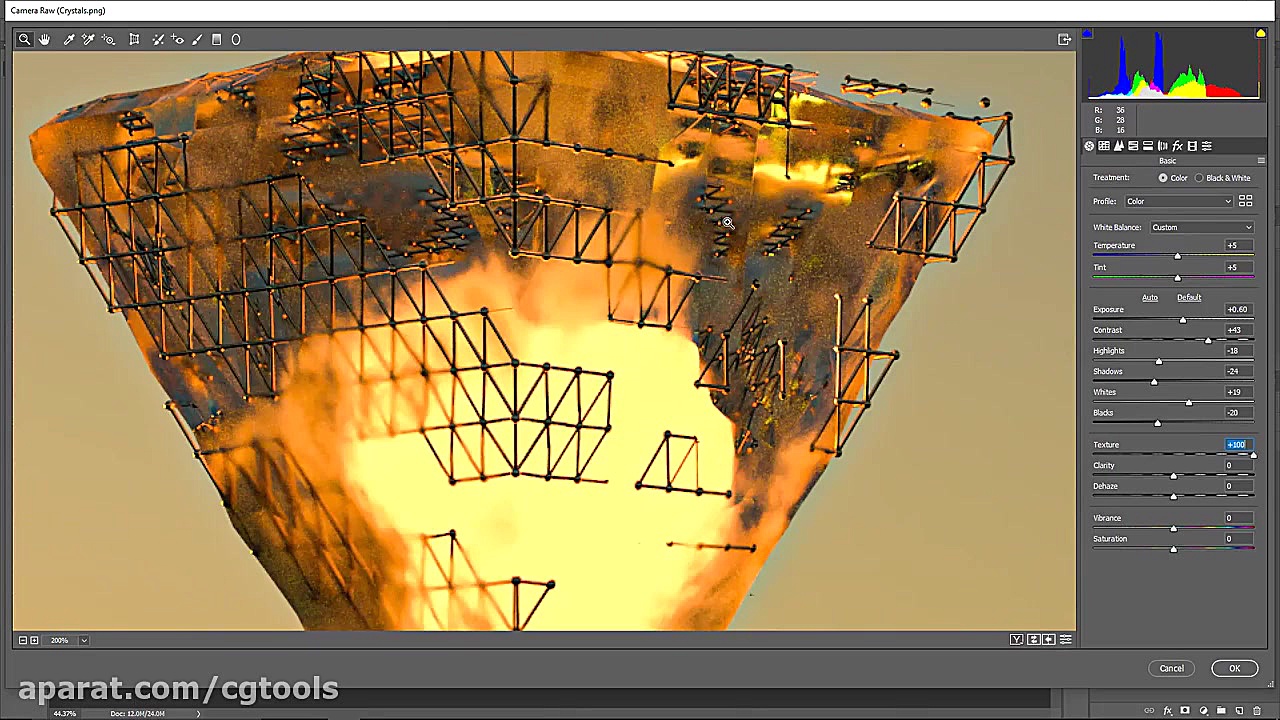This screenshot has width=1280, height=720.
Task: Switch to the Lens Corrections panel tab
Action: pos(1162,146)
